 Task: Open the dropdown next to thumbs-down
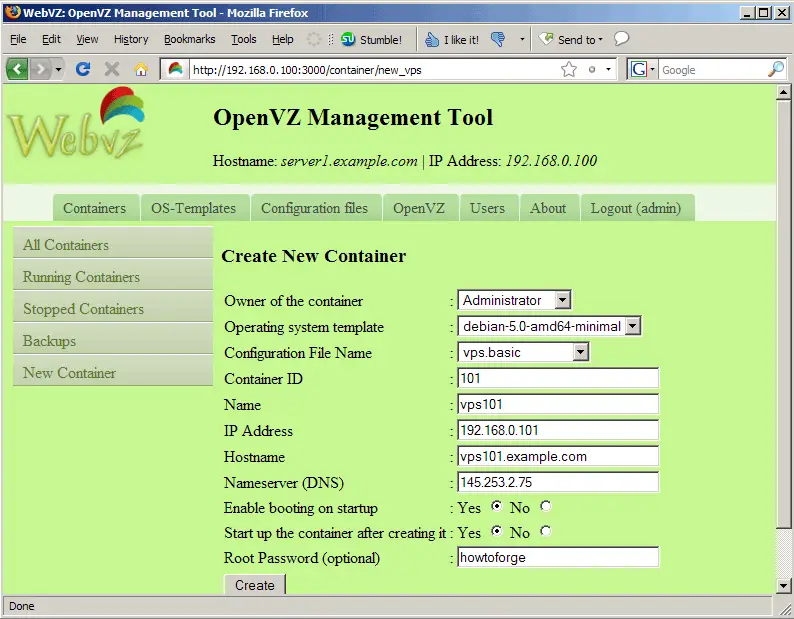click(522, 40)
